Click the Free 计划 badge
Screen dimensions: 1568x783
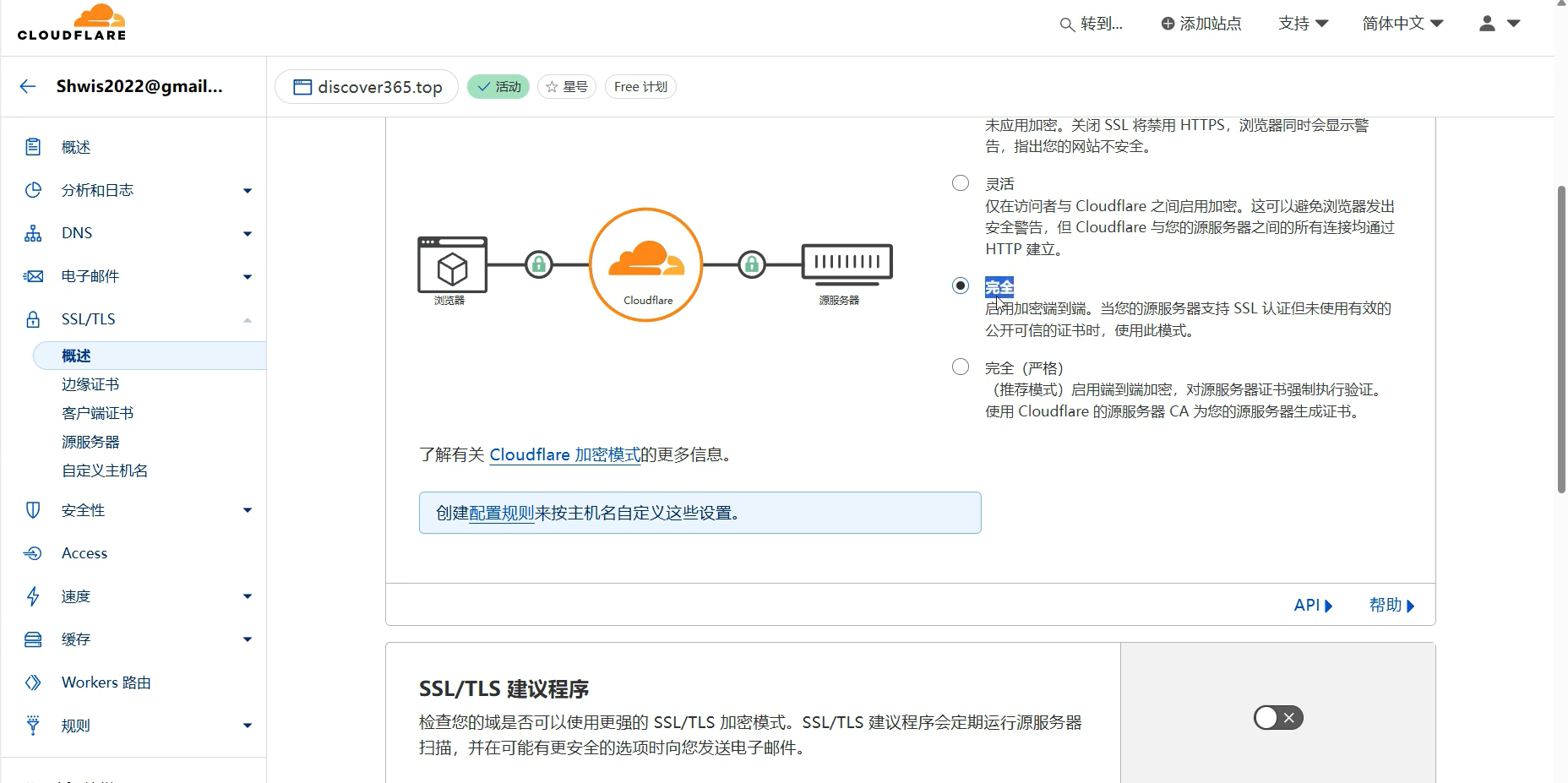click(x=640, y=87)
